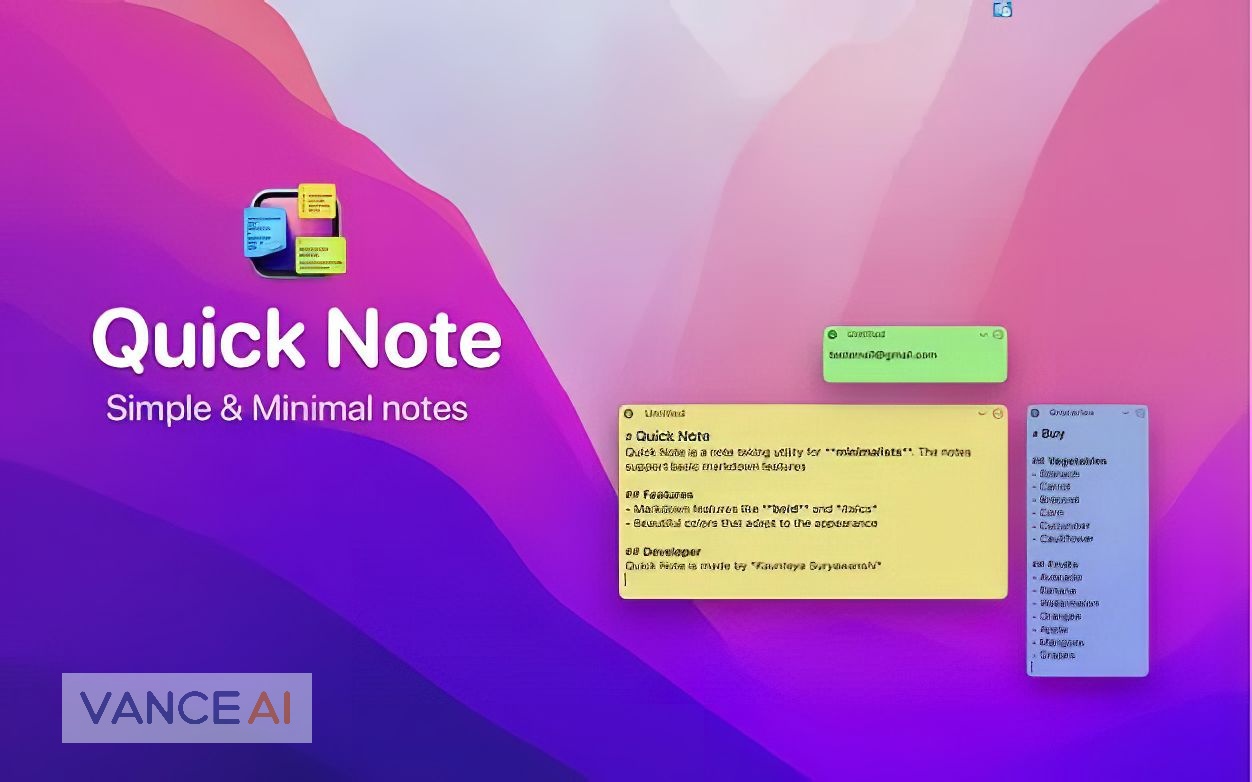The image size is (1252, 782).
Task: Click the left circle button on the yellow note
Action: [x=628, y=413]
